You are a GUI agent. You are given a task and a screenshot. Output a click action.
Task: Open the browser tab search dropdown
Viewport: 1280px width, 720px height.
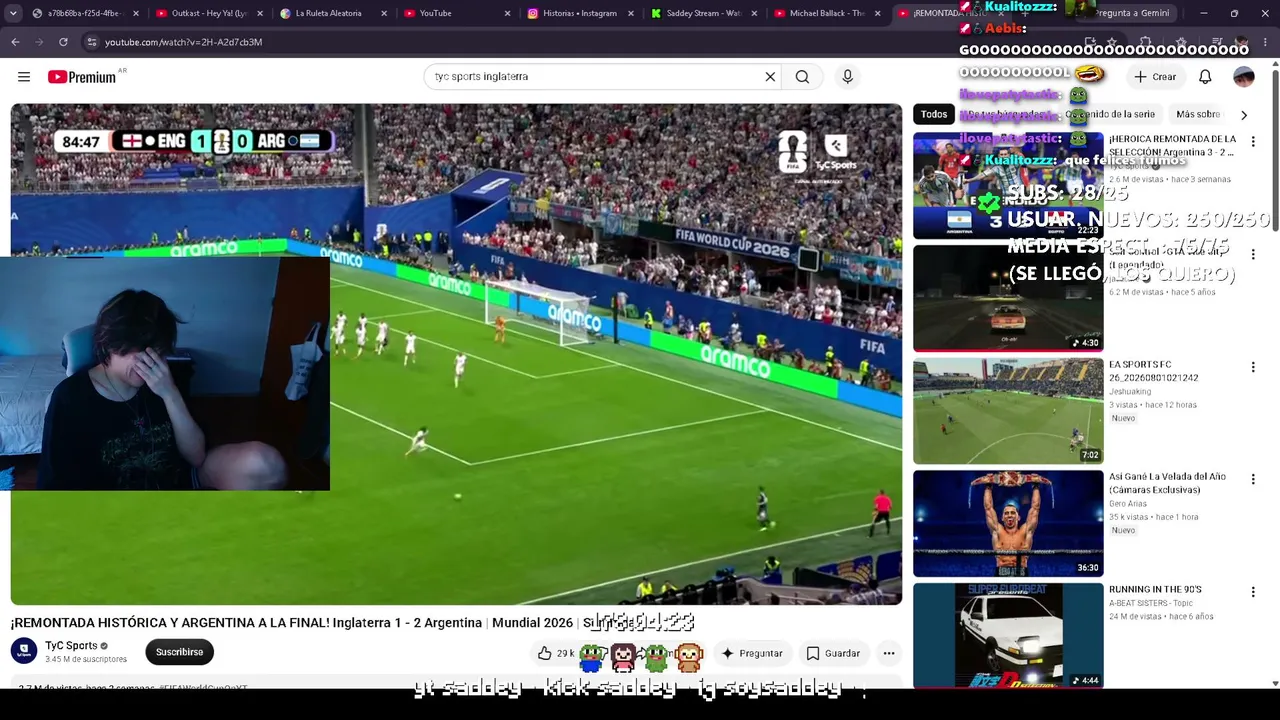pyautogui.click(x=12, y=13)
